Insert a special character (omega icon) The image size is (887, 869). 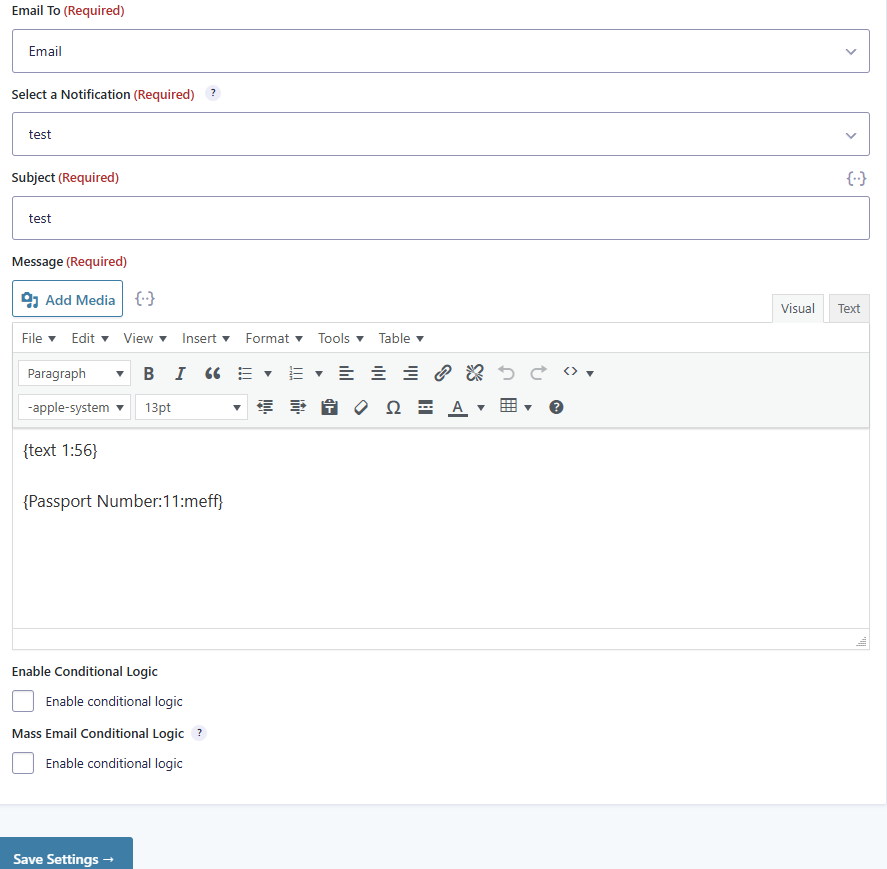point(393,408)
